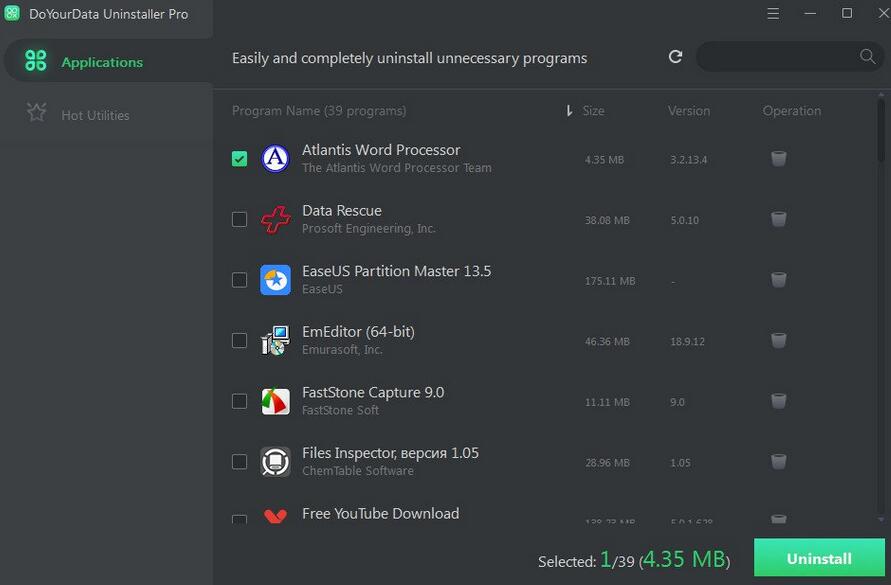Click the vertical scrollbar thumb
Screen dimensions: 891x585
point(881,131)
